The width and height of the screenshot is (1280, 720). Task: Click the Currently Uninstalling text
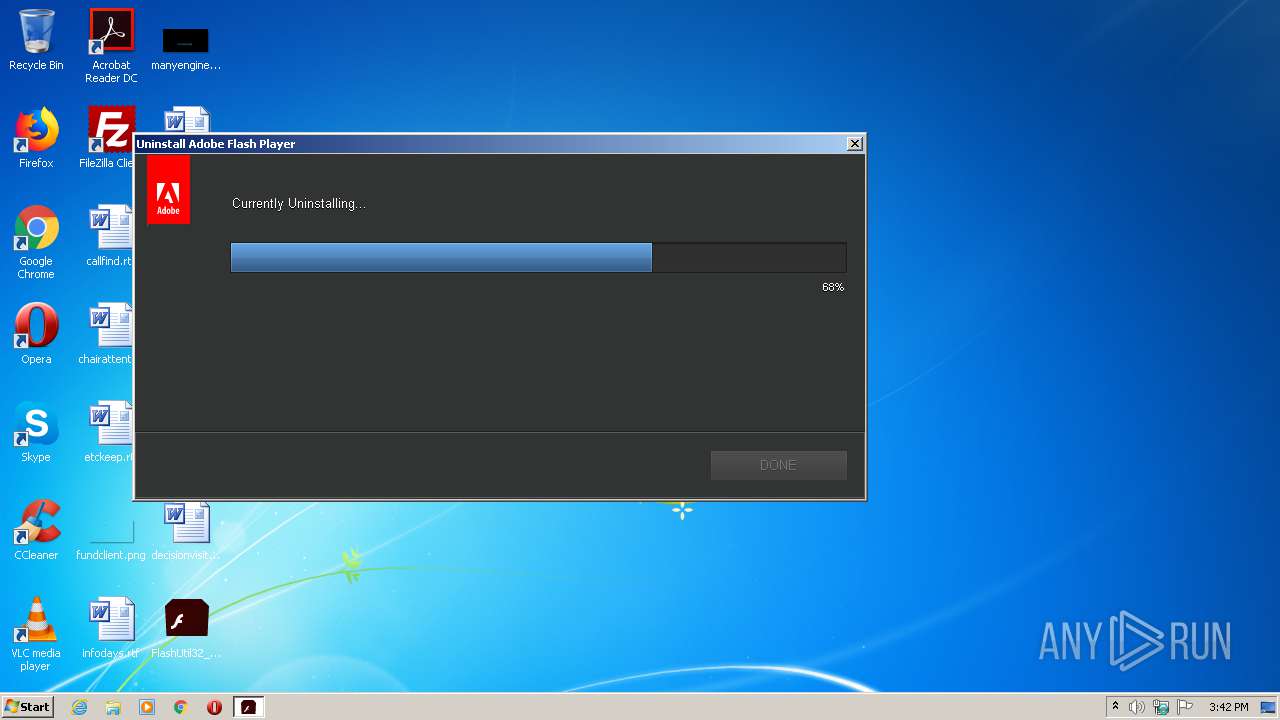[x=299, y=204]
